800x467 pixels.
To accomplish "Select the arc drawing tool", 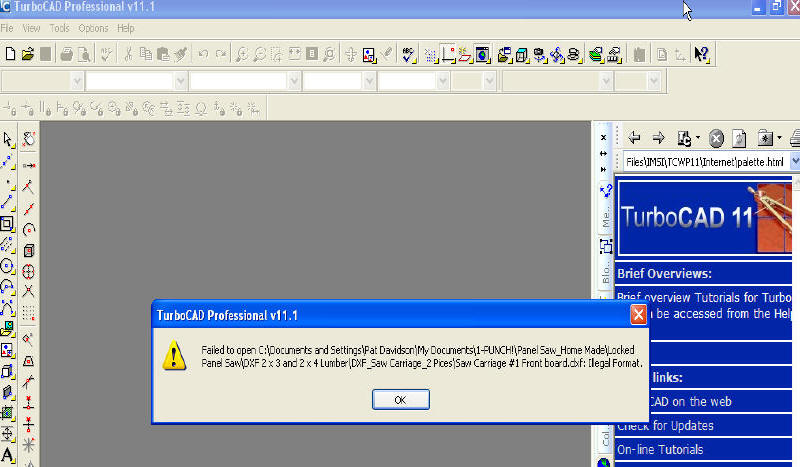I will [7, 287].
